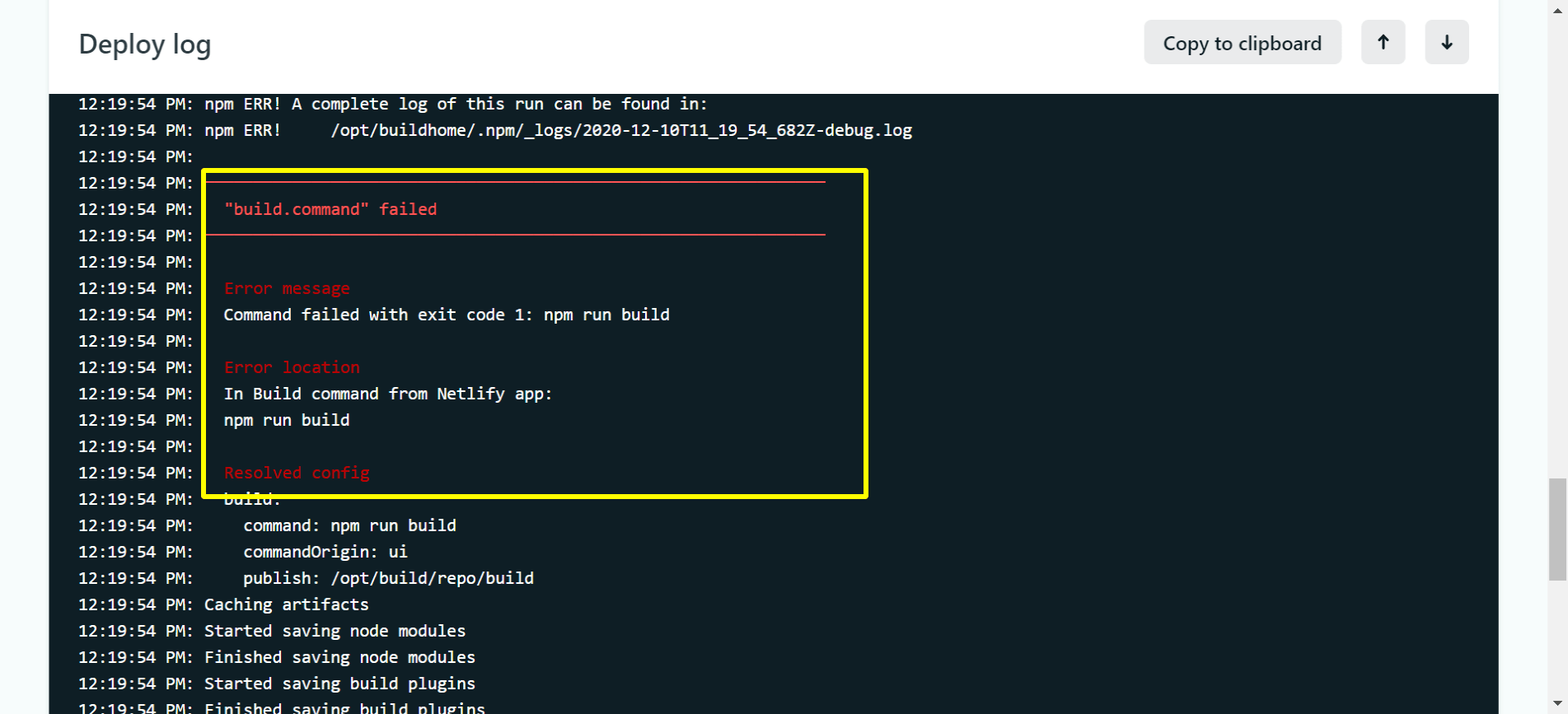Screen dimensions: 1568x714
Task: Click the 'Error message' label
Action: [287, 288]
